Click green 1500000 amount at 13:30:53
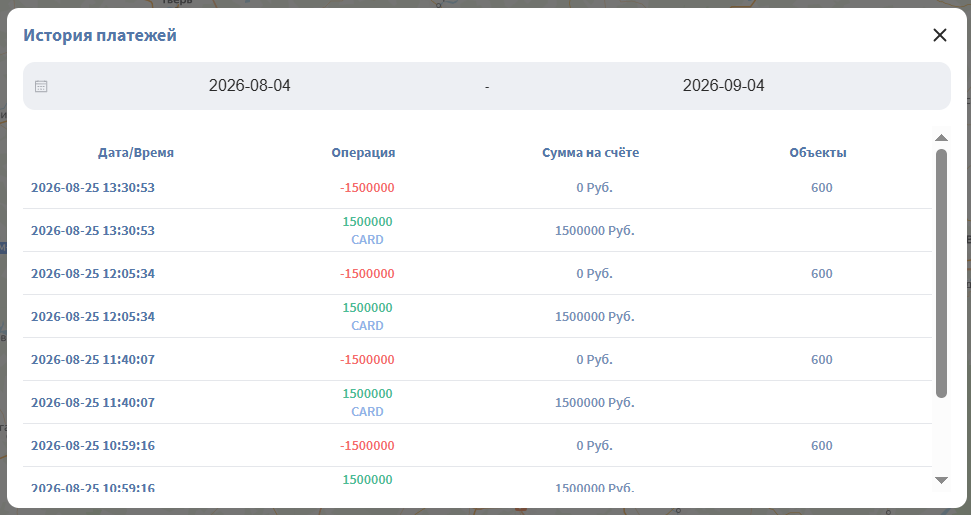971x515 pixels. (367, 222)
